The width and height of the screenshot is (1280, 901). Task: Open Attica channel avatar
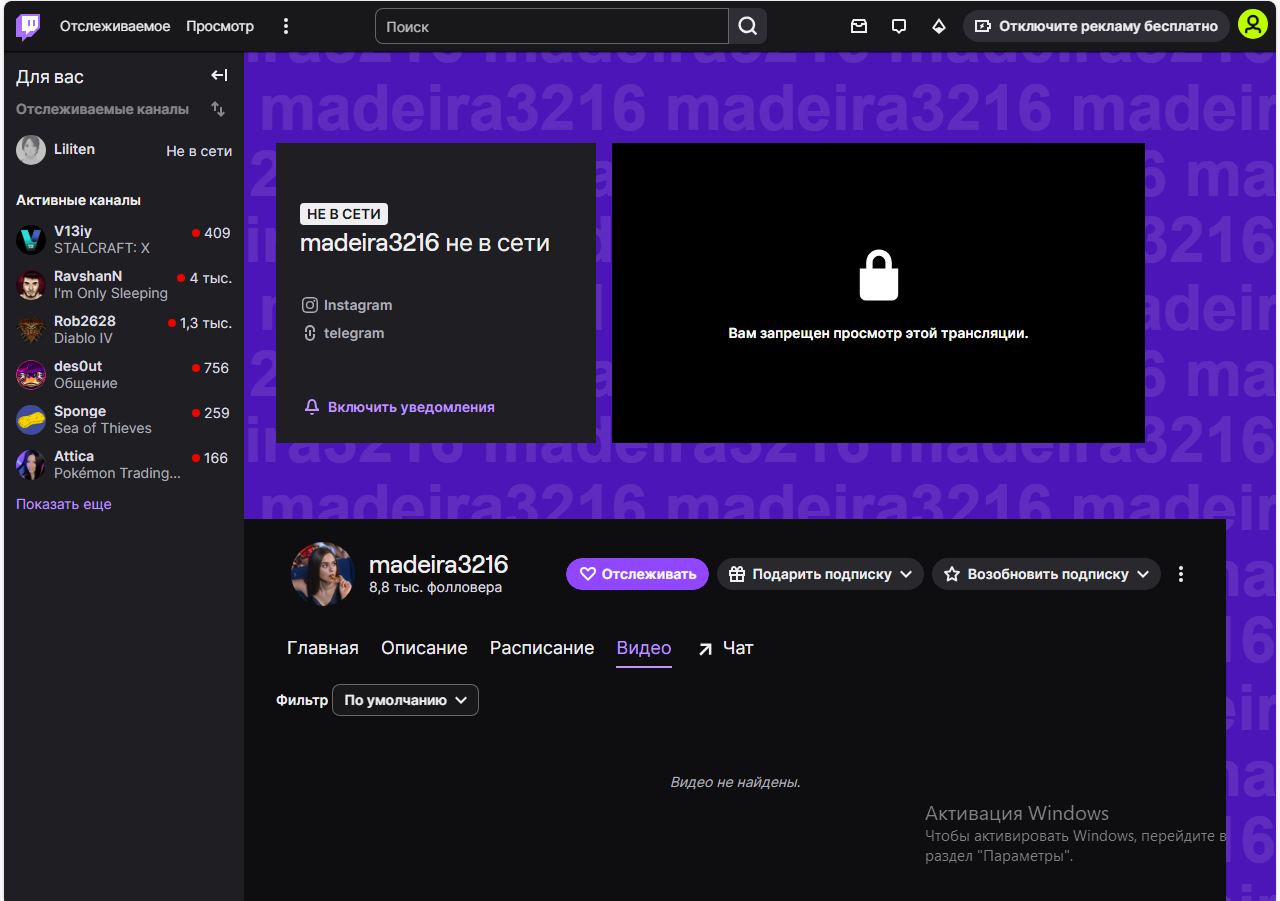click(31, 465)
